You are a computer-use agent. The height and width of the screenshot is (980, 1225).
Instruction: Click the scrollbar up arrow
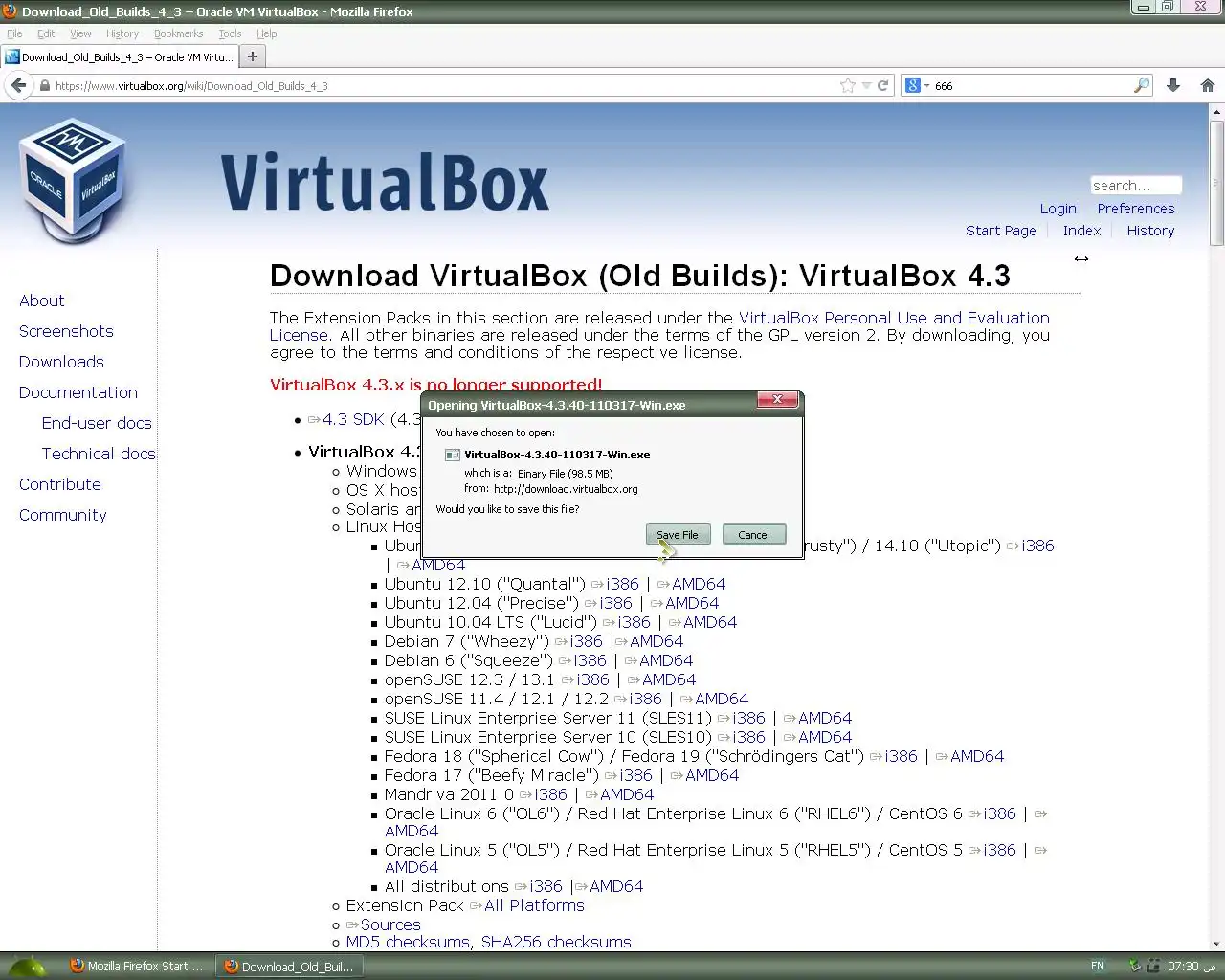(x=1216, y=112)
